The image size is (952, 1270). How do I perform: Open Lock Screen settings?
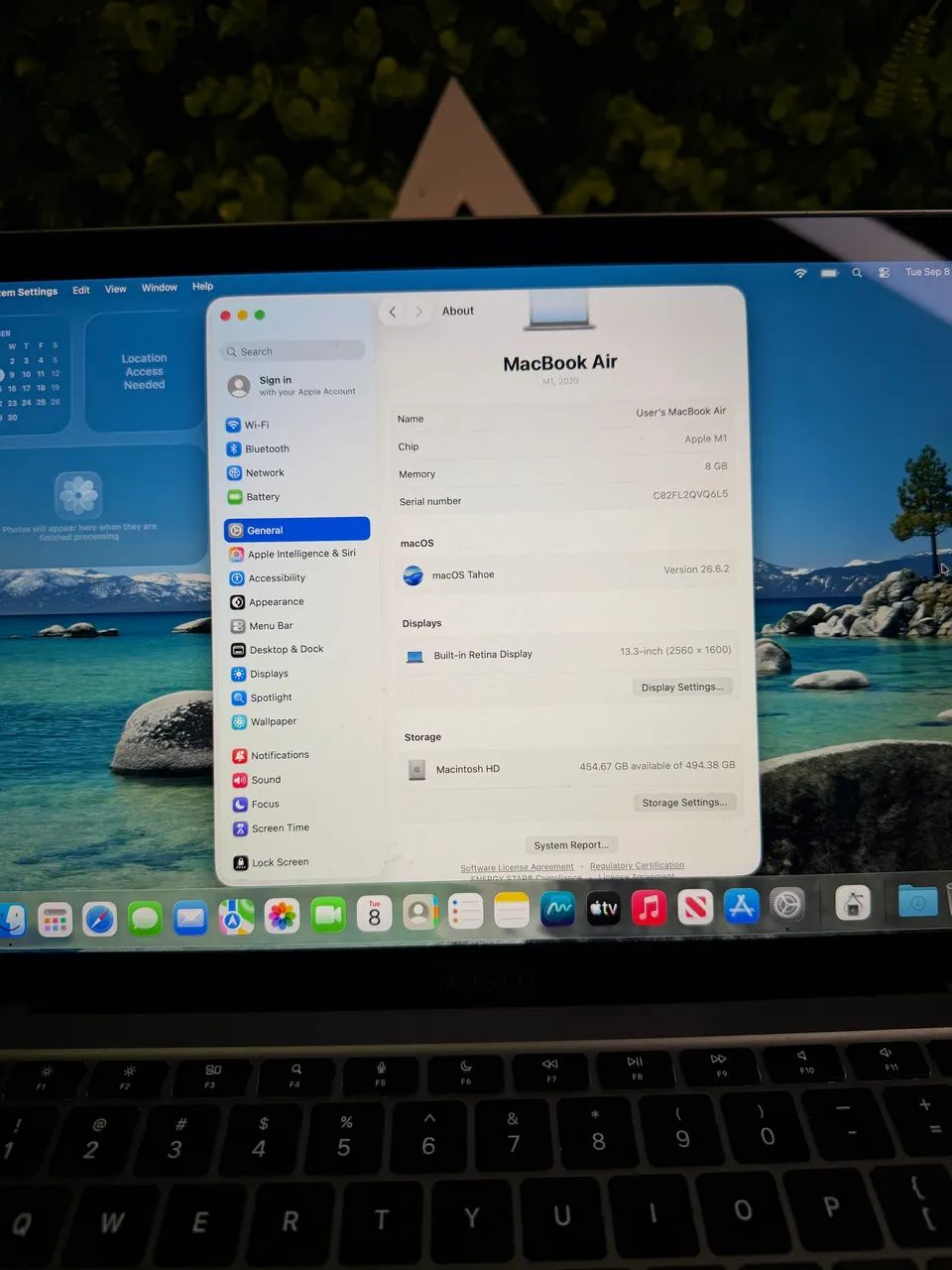pyautogui.click(x=271, y=862)
